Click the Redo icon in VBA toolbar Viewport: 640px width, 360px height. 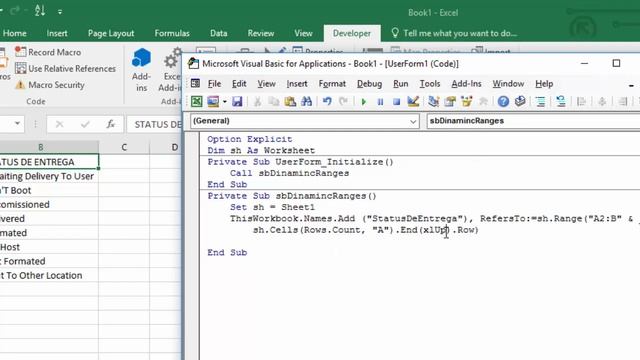tap(343, 101)
